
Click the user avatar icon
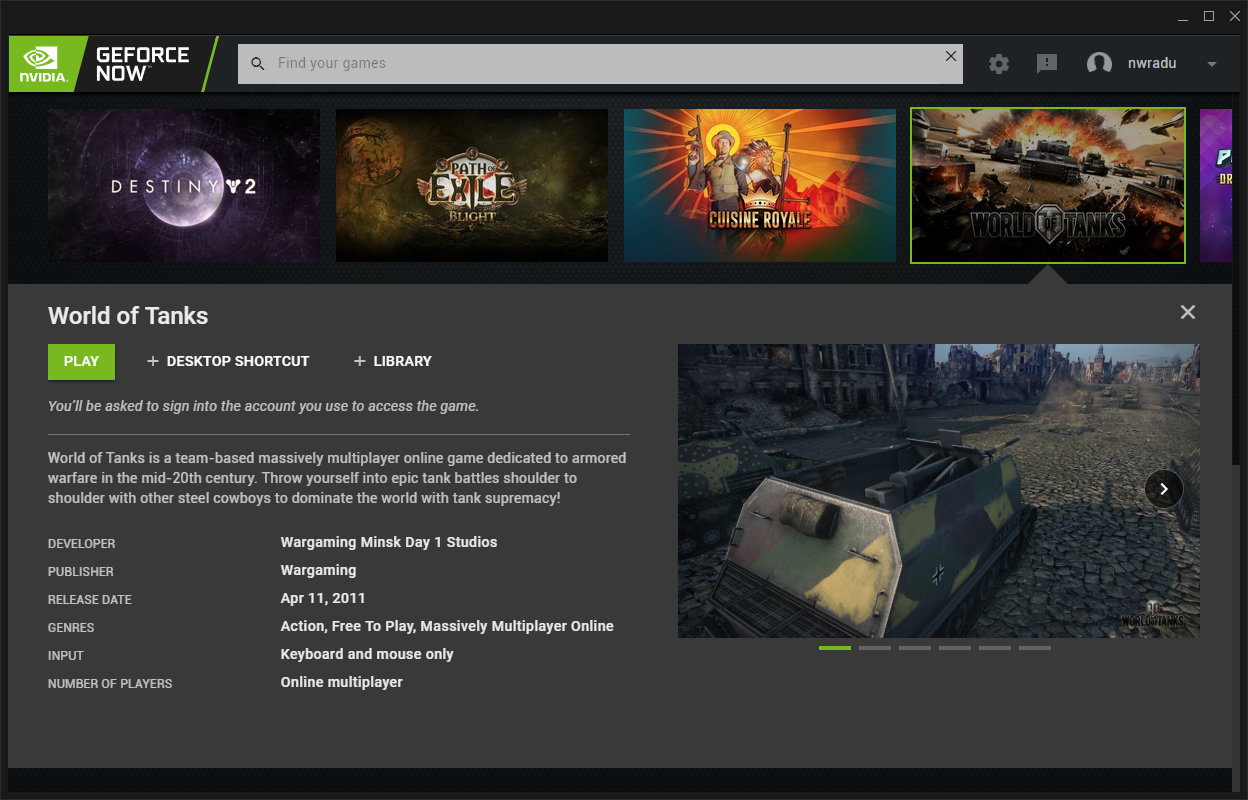click(x=1099, y=64)
